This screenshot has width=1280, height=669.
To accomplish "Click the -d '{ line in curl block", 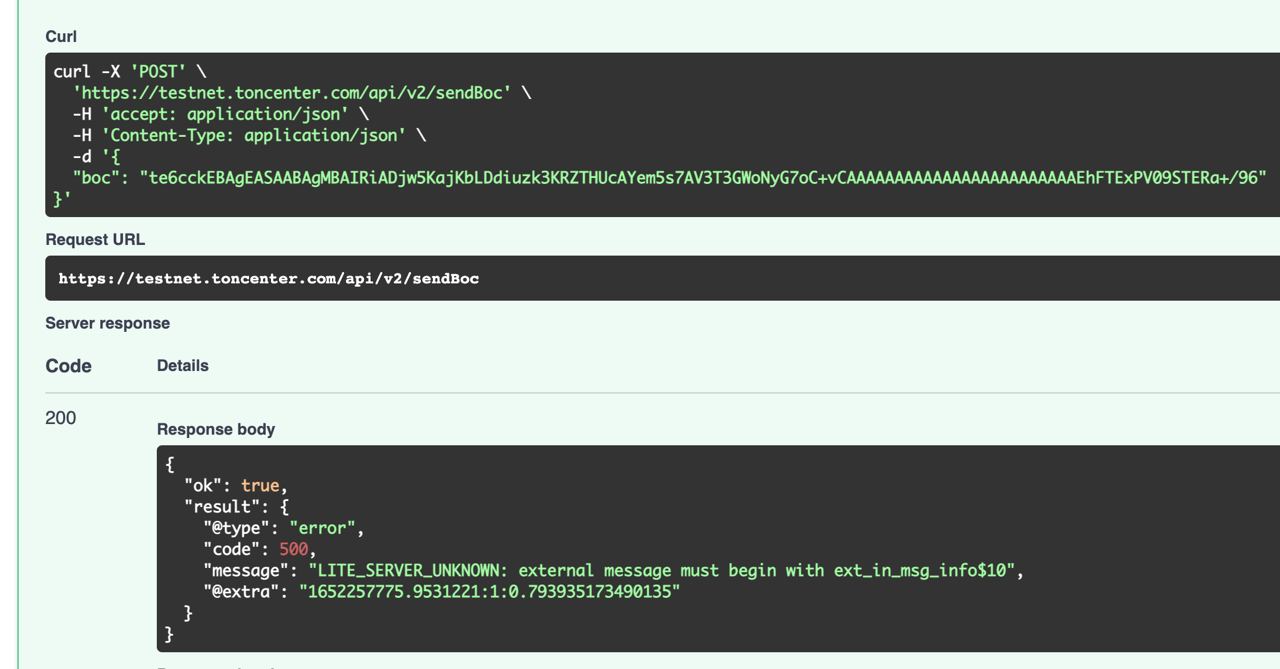I will tap(96, 157).
